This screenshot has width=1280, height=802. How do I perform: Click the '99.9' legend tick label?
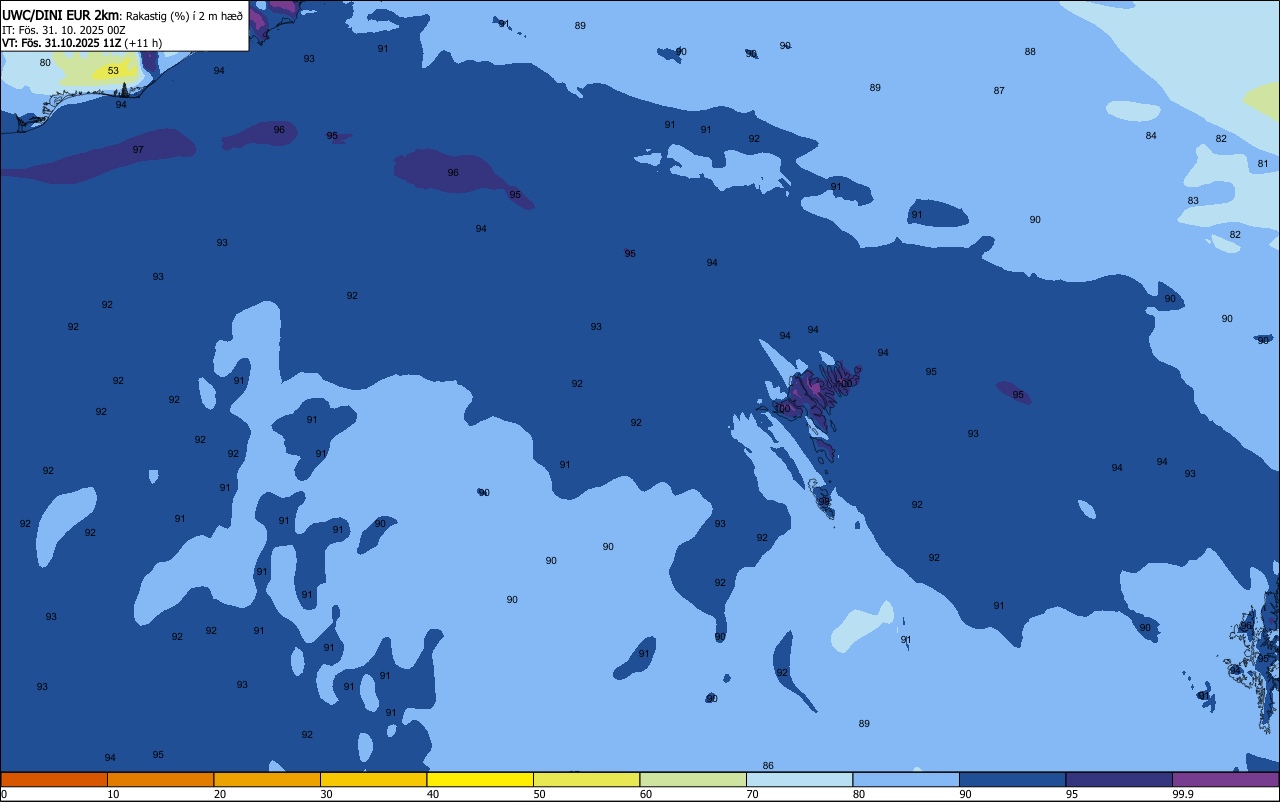click(1183, 794)
